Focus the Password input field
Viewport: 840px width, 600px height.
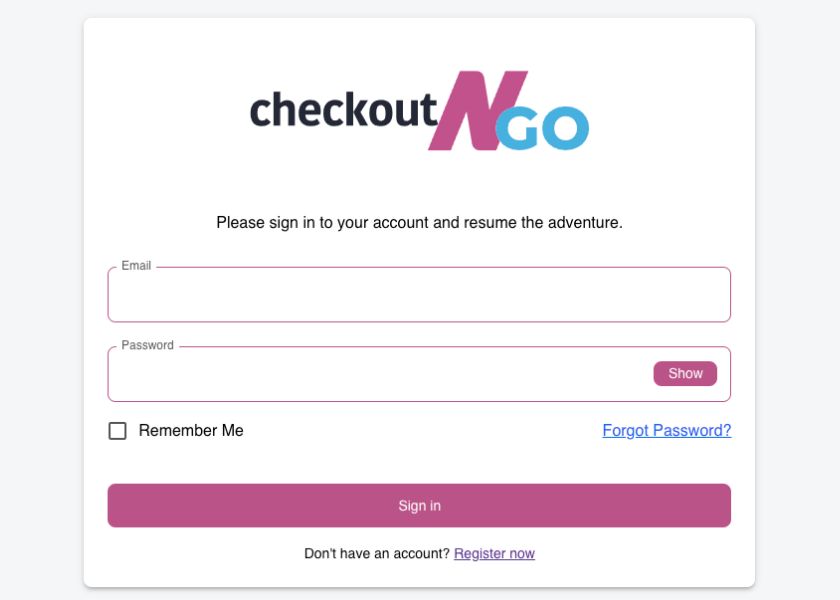pyautogui.click(x=380, y=375)
